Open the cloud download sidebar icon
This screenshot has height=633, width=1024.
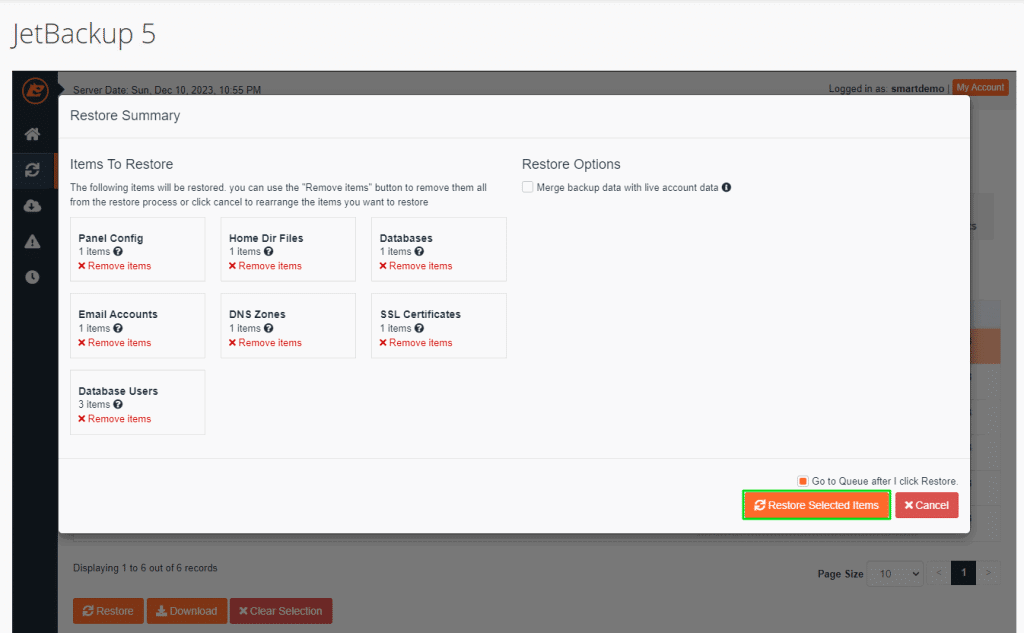coord(32,206)
